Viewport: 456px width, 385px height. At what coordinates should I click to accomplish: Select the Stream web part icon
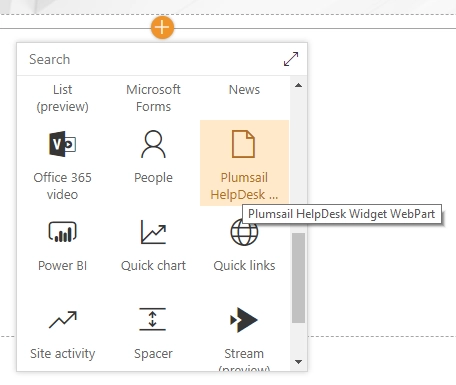[244, 320]
